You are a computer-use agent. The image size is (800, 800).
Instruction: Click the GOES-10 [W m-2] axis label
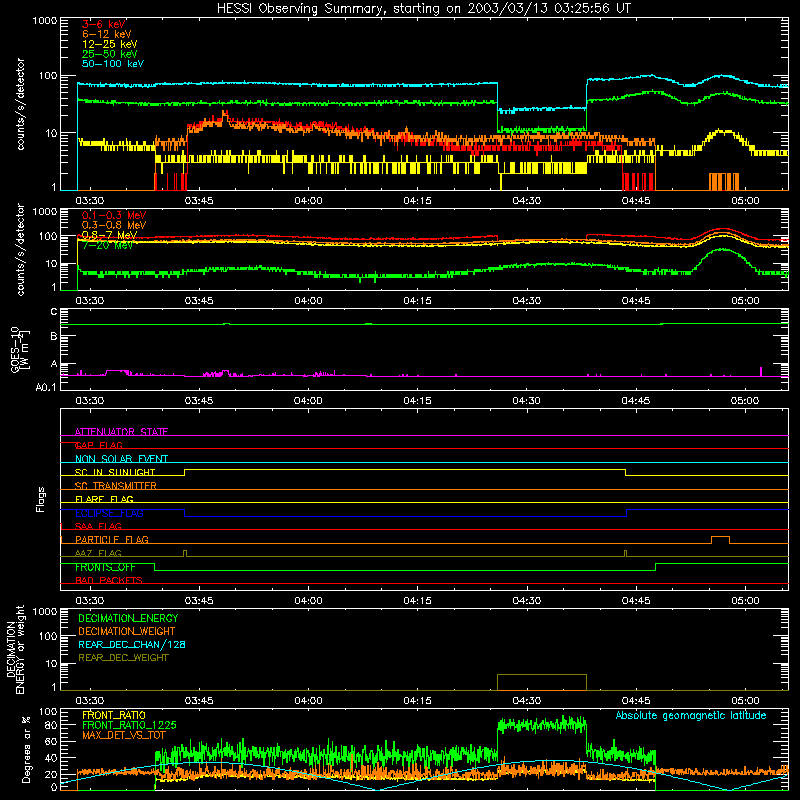click(x=20, y=350)
